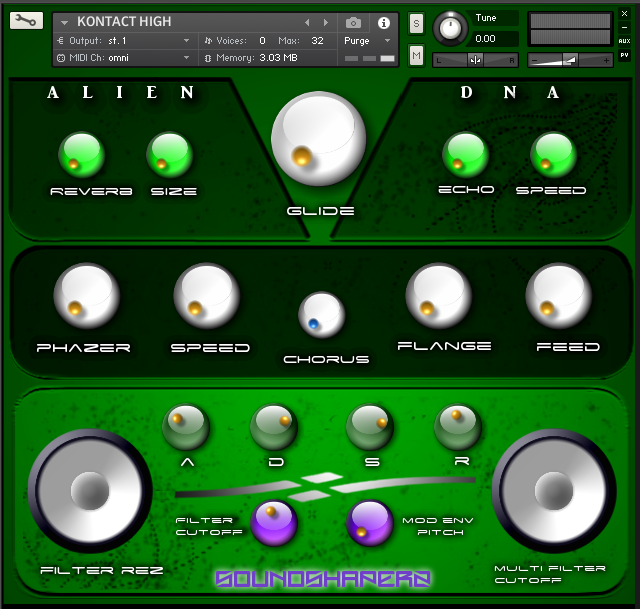Viewport: 640px width, 609px height.
Task: Click the Attack (A) envelope knob
Action: point(186,427)
